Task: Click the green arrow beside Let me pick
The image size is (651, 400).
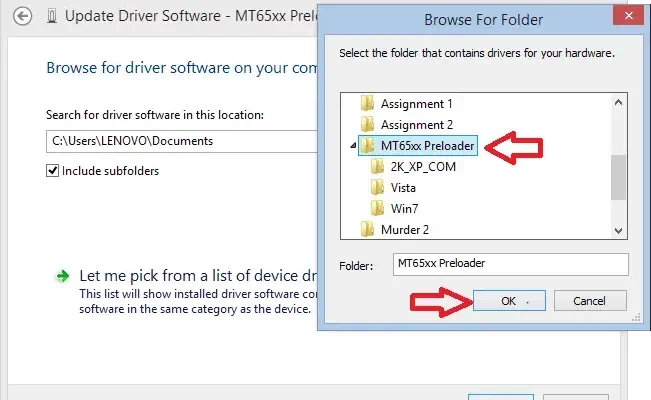Action: 63,275
